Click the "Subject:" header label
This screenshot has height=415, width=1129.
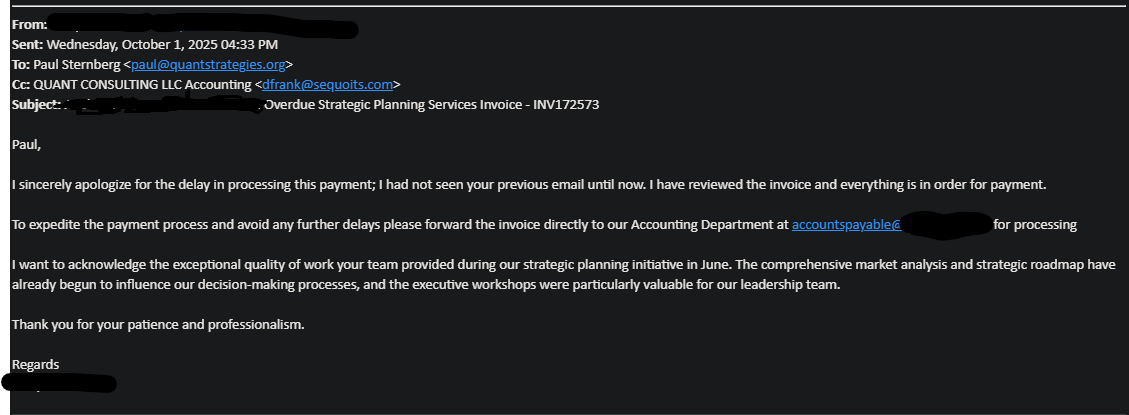click(37, 105)
